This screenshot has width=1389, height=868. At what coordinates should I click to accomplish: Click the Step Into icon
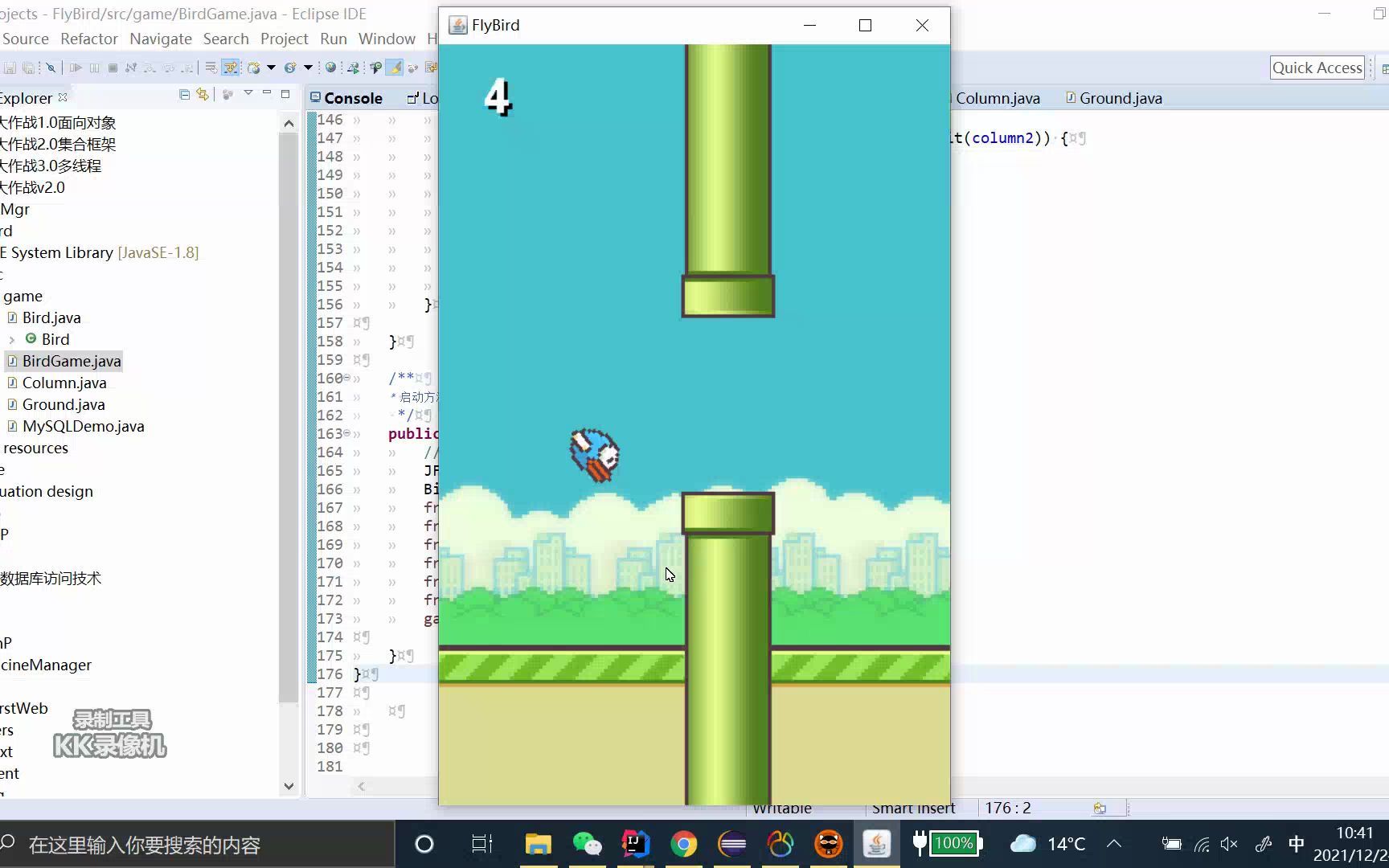[150, 68]
